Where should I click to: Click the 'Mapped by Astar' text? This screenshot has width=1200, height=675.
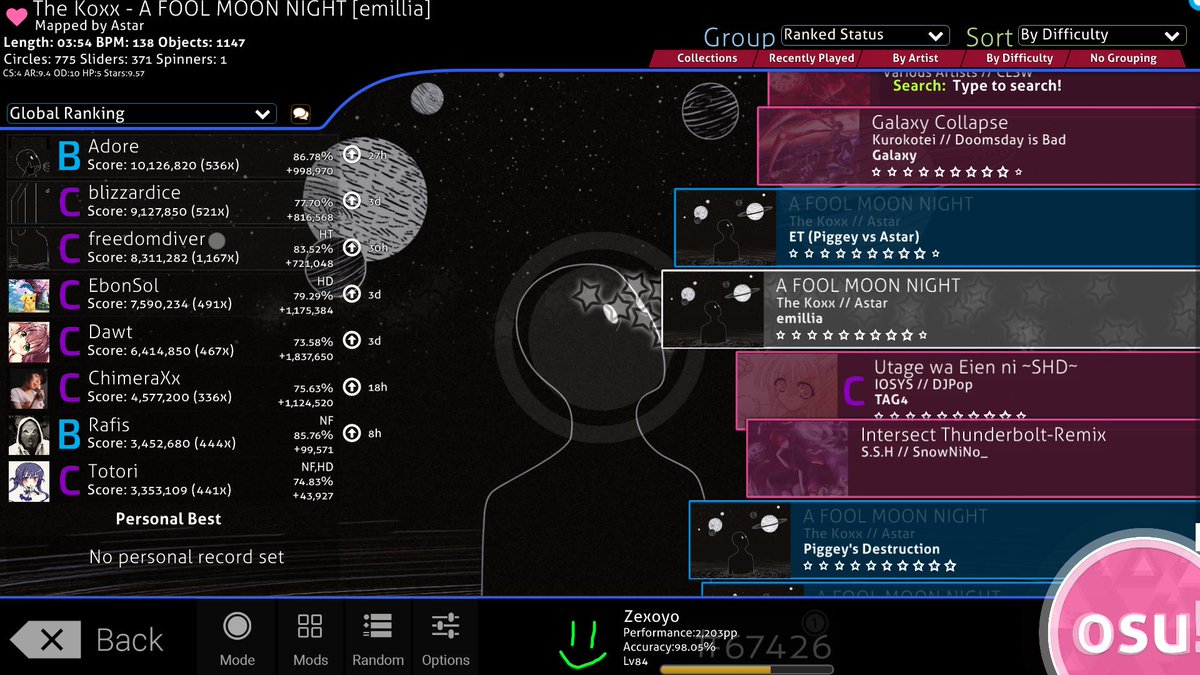89,26
